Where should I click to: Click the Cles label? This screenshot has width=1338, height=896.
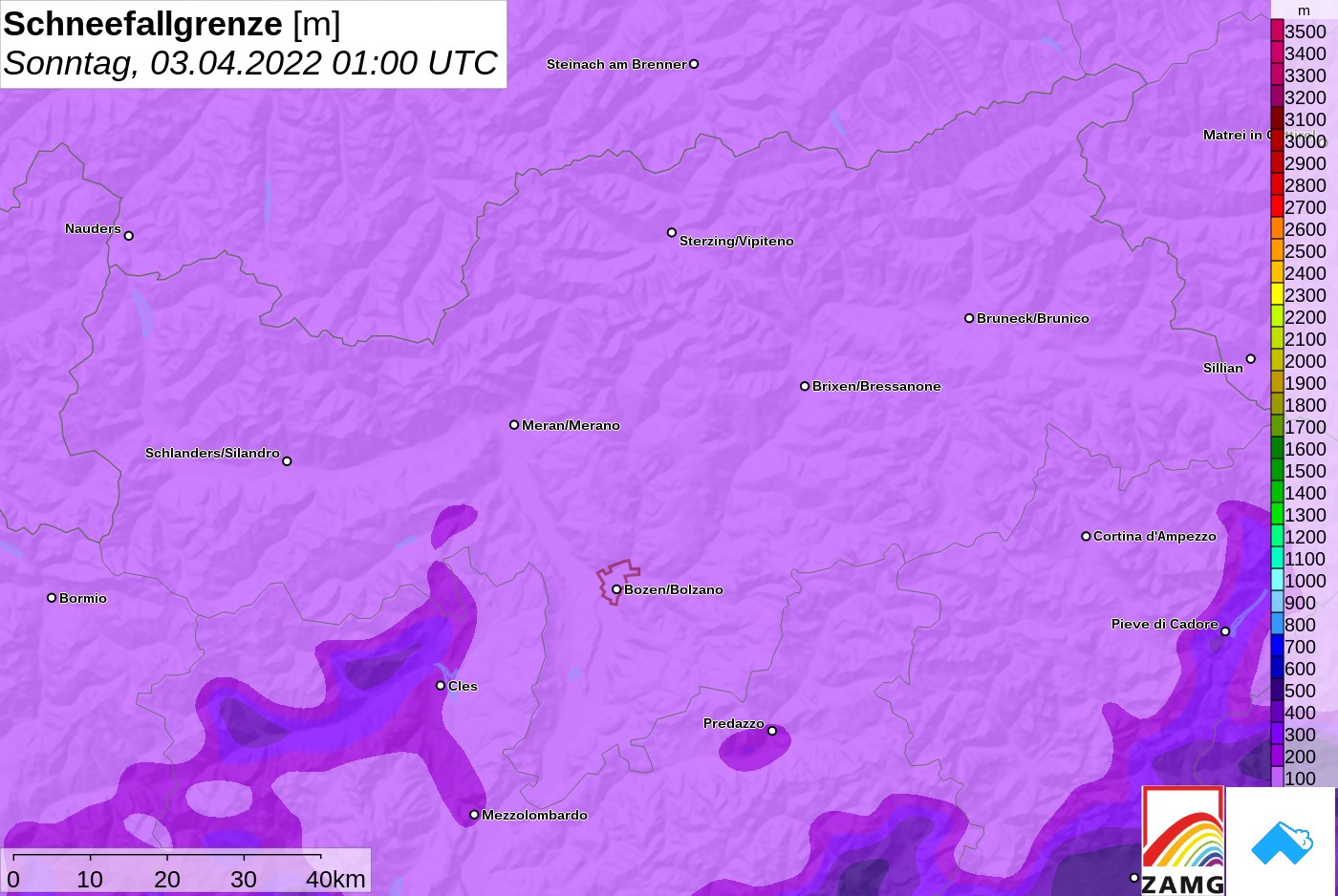coord(463,686)
